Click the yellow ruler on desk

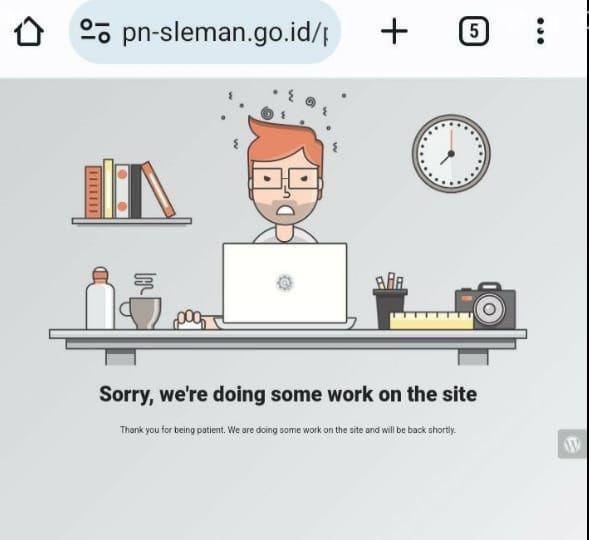(431, 321)
